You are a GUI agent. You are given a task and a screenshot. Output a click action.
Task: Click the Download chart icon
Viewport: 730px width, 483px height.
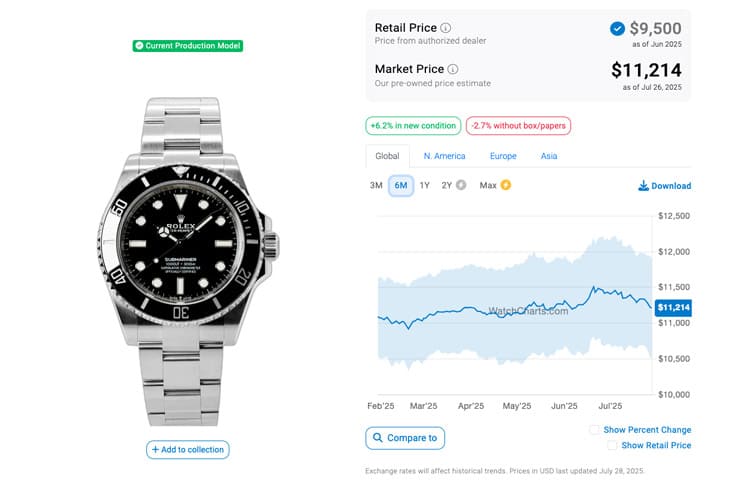tap(643, 186)
